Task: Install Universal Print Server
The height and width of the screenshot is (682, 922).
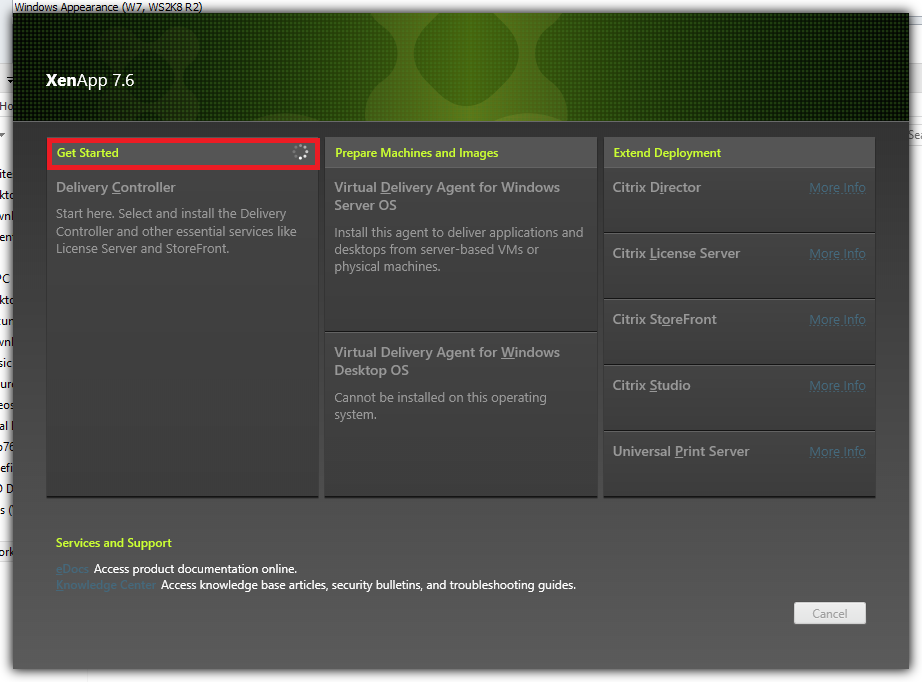Action: click(x=681, y=451)
